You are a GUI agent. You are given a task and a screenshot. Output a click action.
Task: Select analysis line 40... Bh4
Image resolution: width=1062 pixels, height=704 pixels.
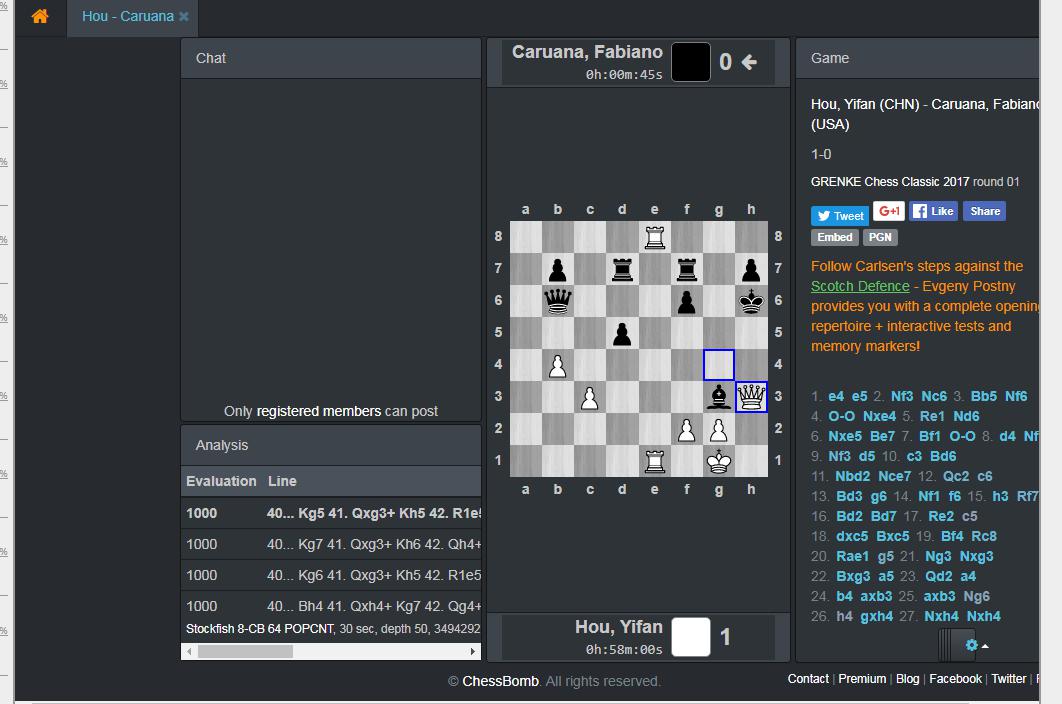click(331, 605)
